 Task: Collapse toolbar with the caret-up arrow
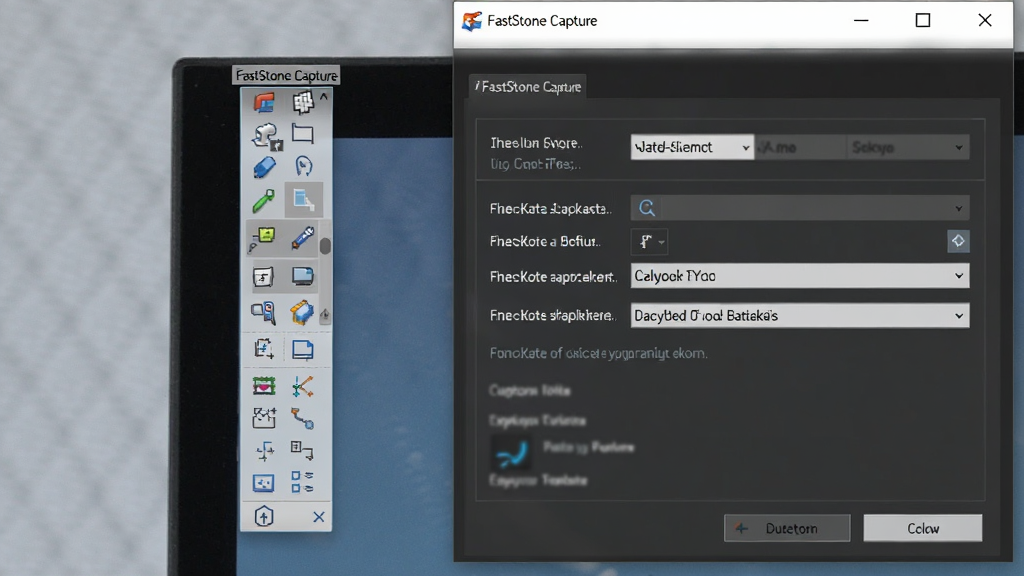324,96
